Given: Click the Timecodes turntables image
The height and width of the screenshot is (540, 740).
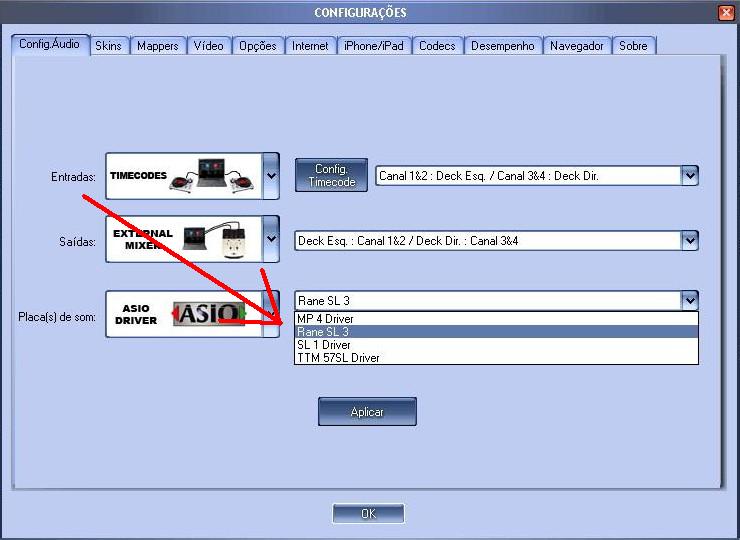Looking at the screenshot, I should [211, 176].
